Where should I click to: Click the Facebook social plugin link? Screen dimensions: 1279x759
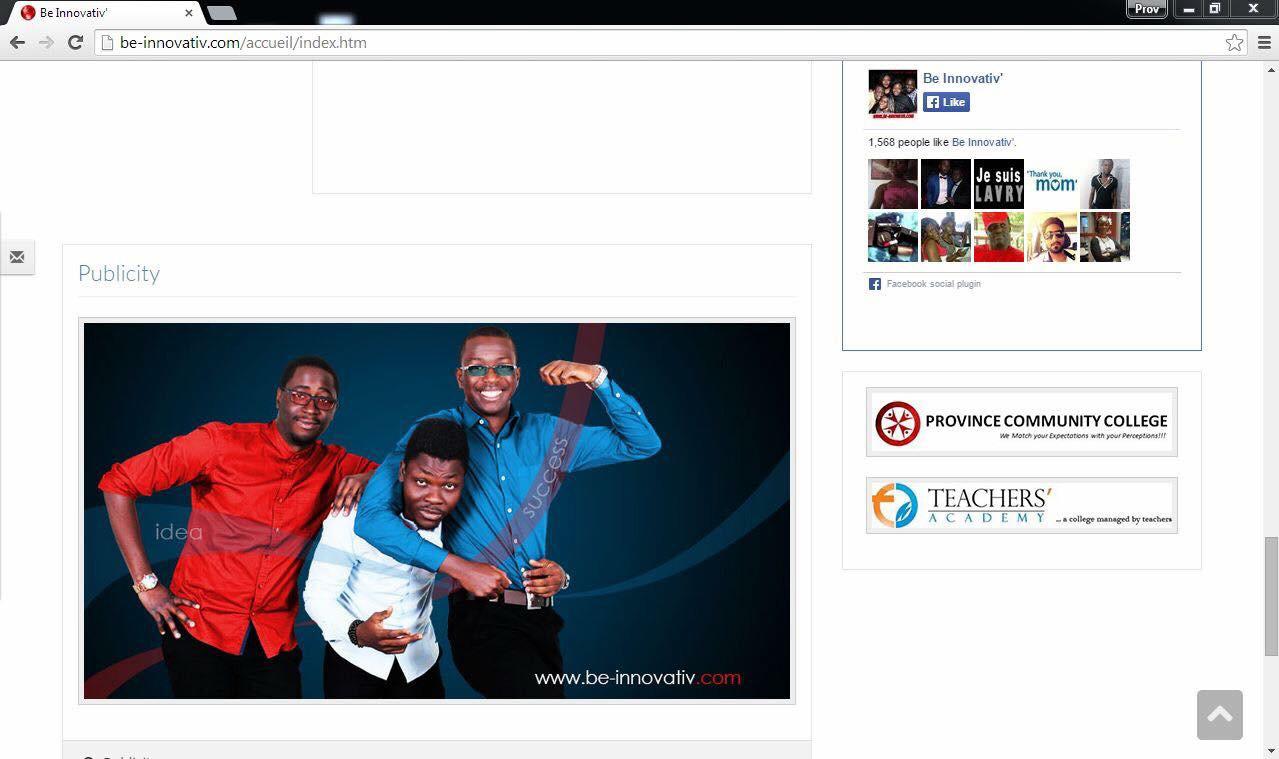tap(933, 284)
